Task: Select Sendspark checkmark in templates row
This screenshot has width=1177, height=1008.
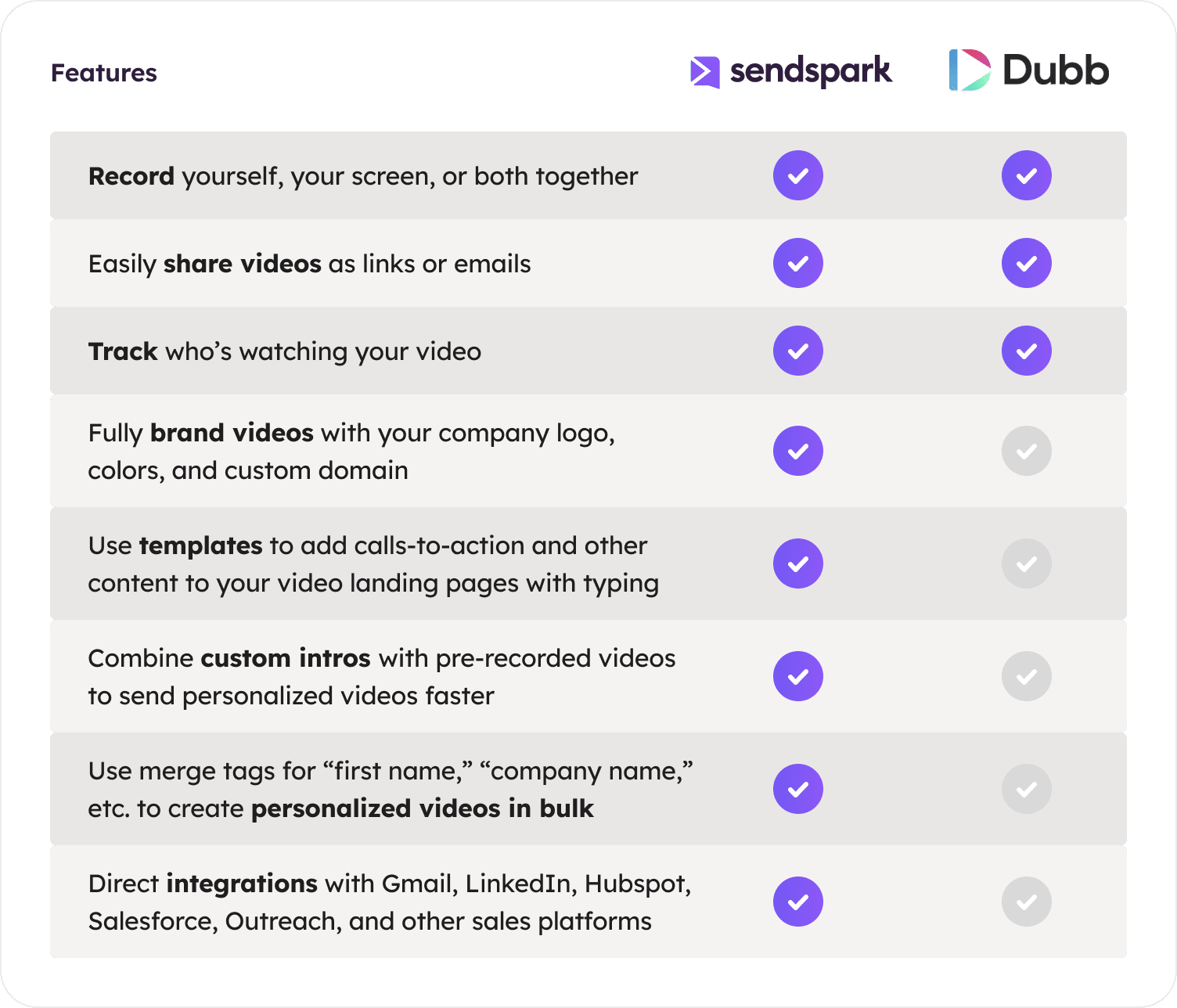Action: point(798,563)
